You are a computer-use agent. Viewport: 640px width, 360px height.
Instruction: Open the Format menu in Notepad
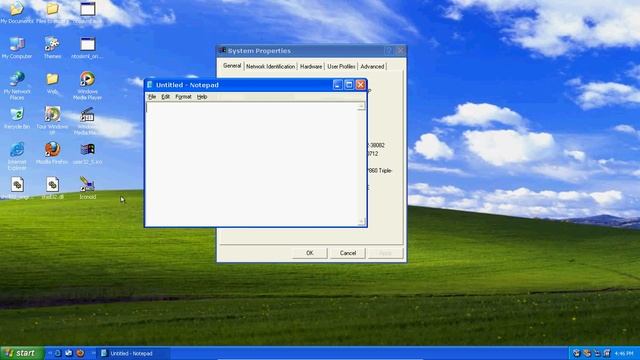pyautogui.click(x=183, y=97)
